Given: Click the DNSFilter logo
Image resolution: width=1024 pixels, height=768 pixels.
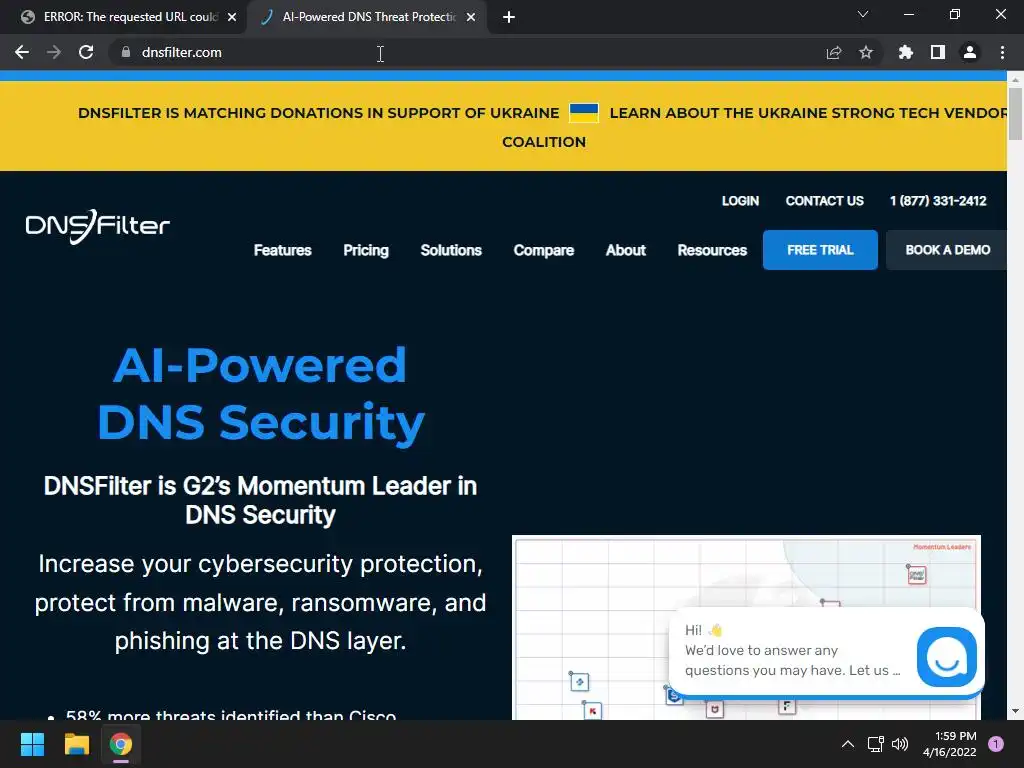Looking at the screenshot, I should click(x=98, y=226).
